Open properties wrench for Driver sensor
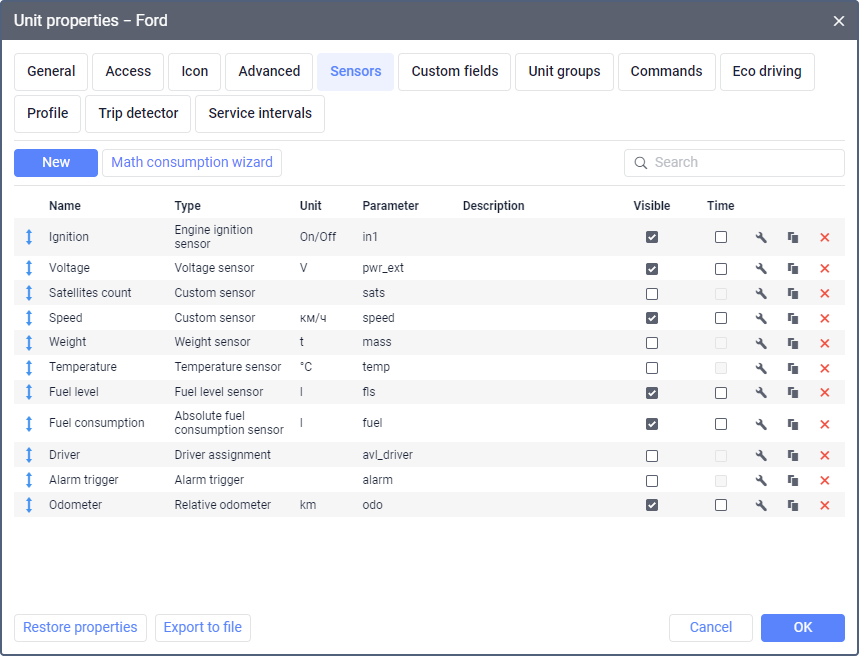 point(761,456)
